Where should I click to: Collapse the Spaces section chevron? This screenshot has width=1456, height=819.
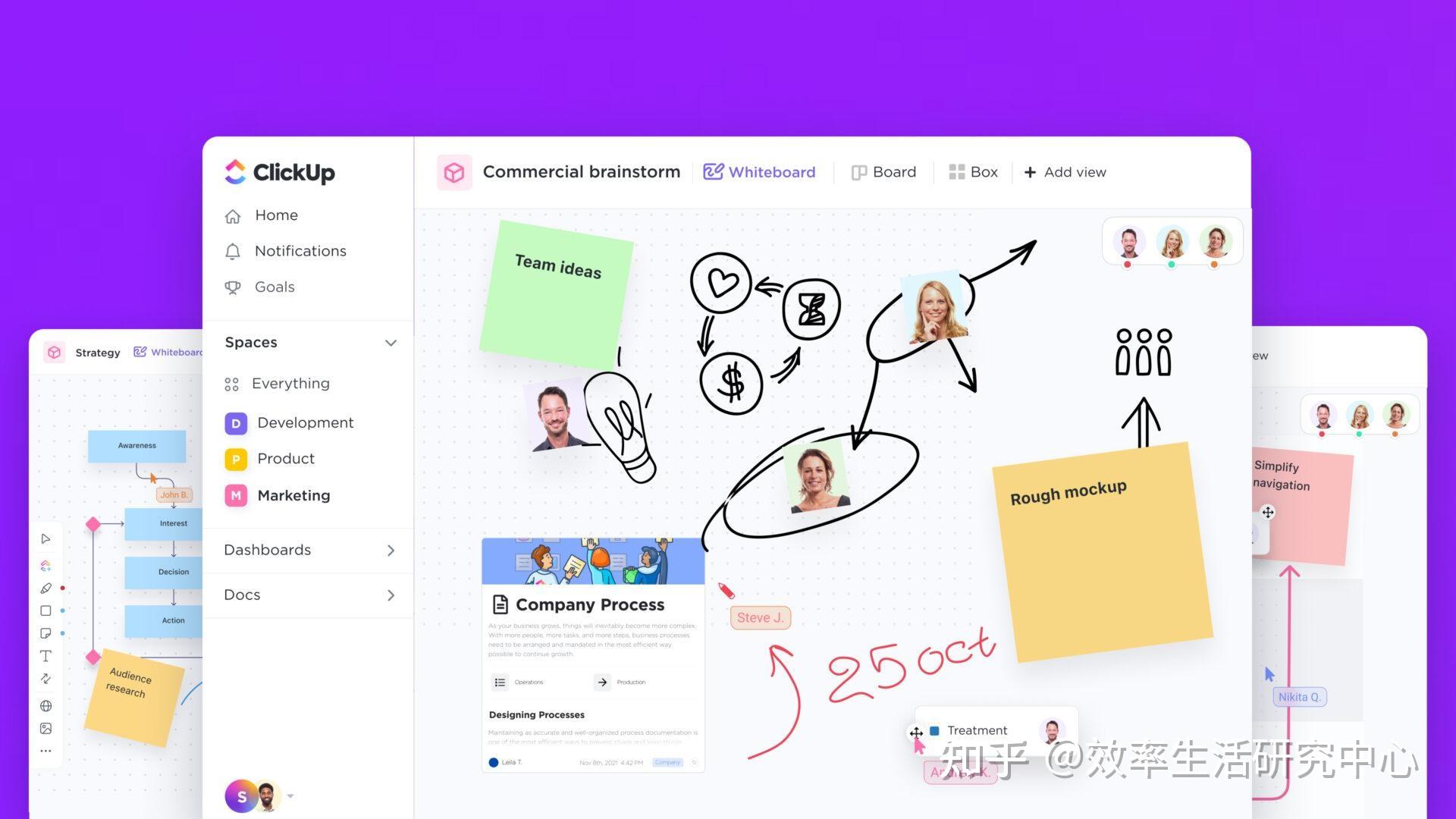click(x=391, y=343)
